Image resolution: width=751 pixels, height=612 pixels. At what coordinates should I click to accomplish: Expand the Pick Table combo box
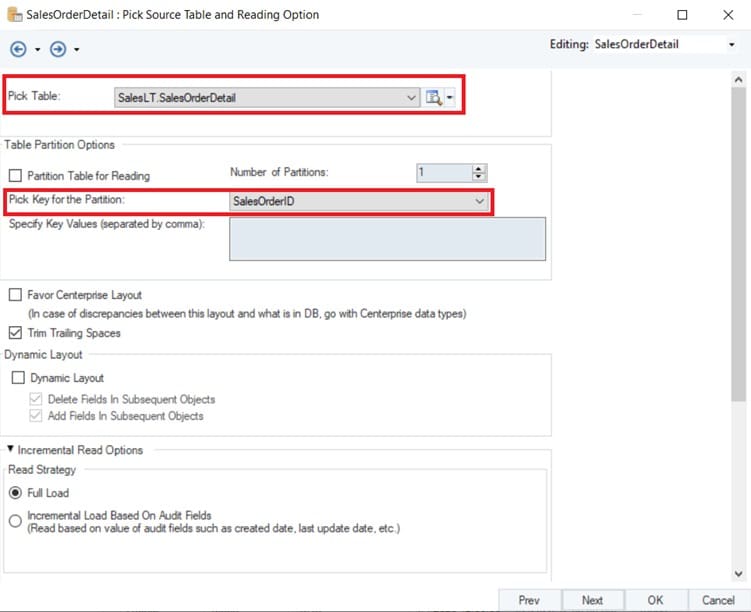click(x=411, y=98)
